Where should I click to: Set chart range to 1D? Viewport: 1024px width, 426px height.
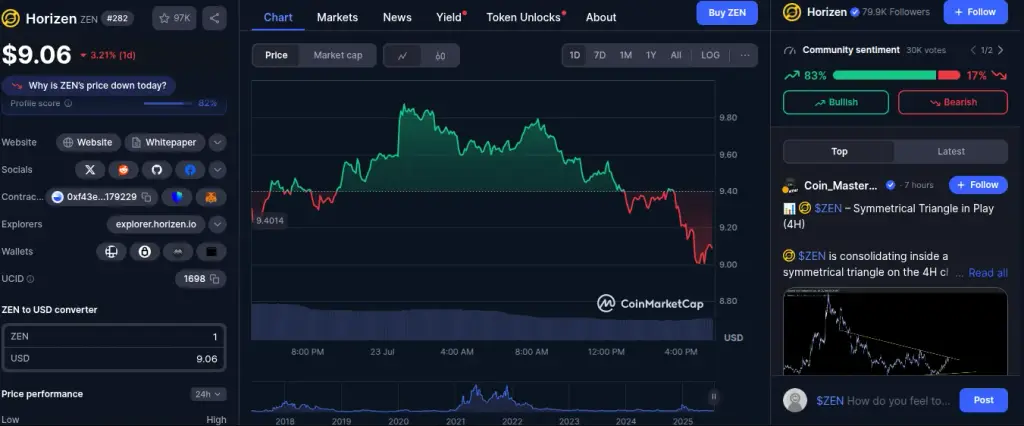click(x=575, y=56)
